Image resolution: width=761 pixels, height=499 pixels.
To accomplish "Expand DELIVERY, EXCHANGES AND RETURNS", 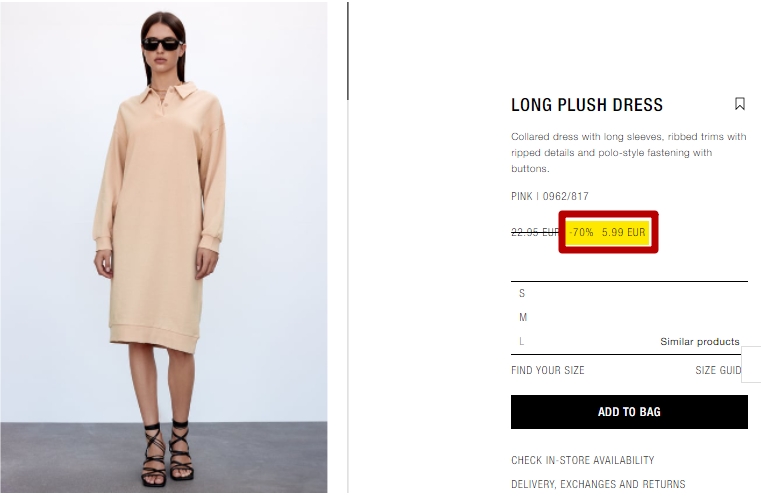I will coord(598,484).
